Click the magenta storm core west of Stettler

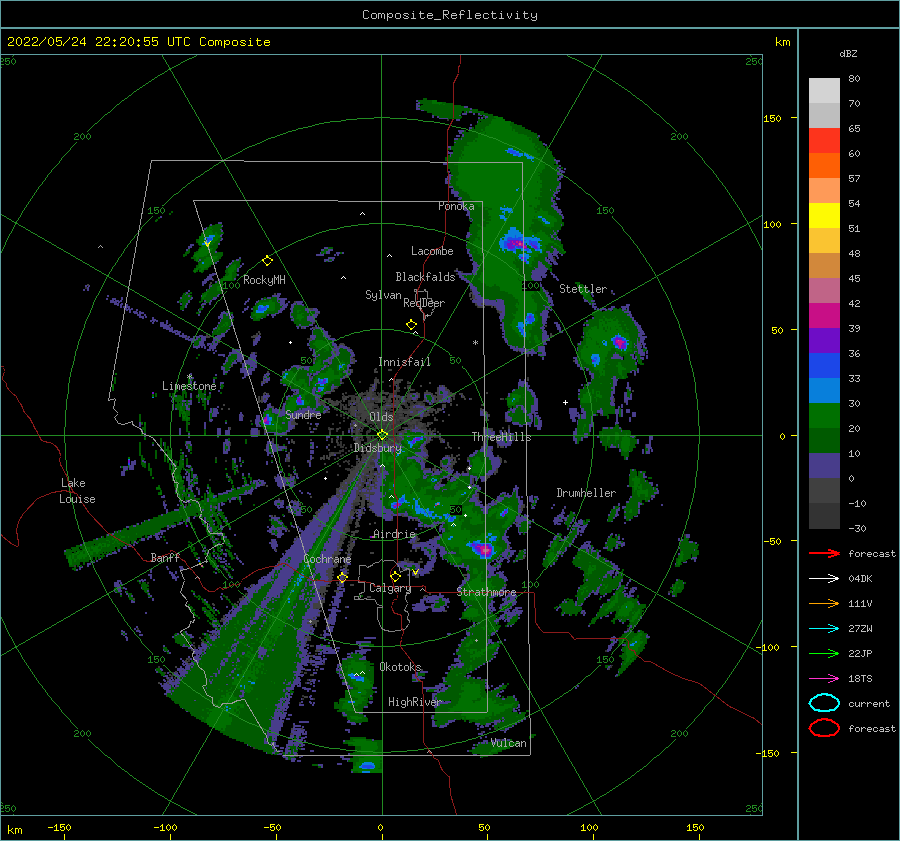tap(518, 244)
